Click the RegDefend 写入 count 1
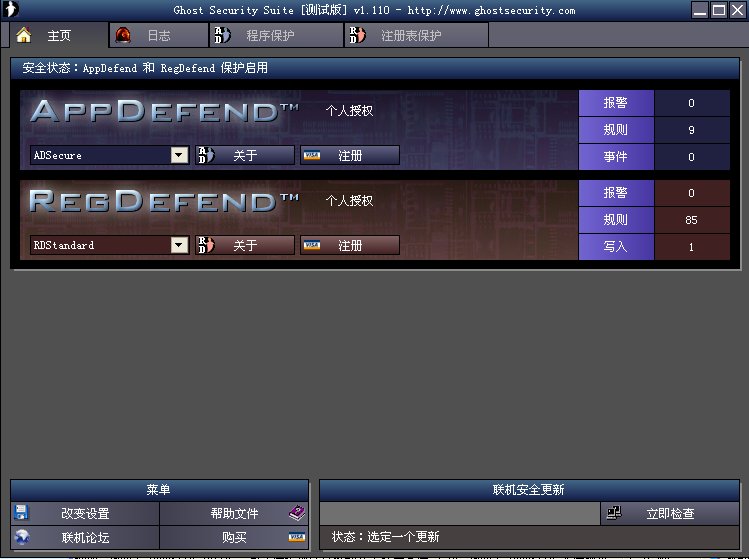Screen dimensions: 749x559 [691, 247]
